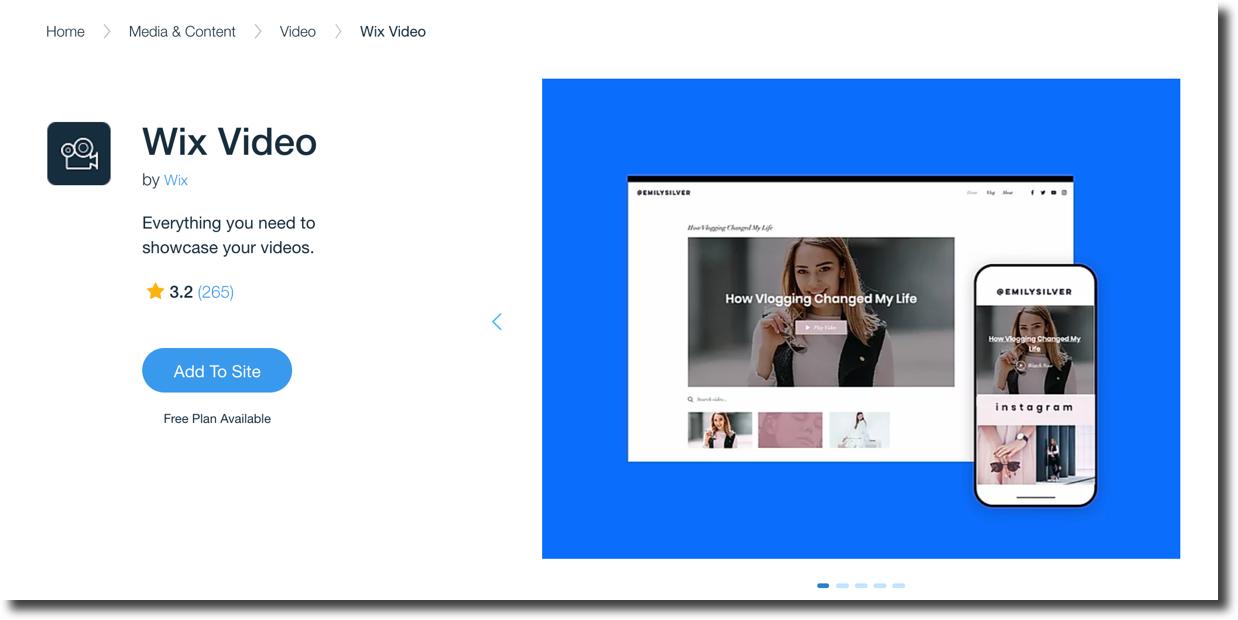
Task: Jump to the second carousel slide dot
Action: click(842, 585)
